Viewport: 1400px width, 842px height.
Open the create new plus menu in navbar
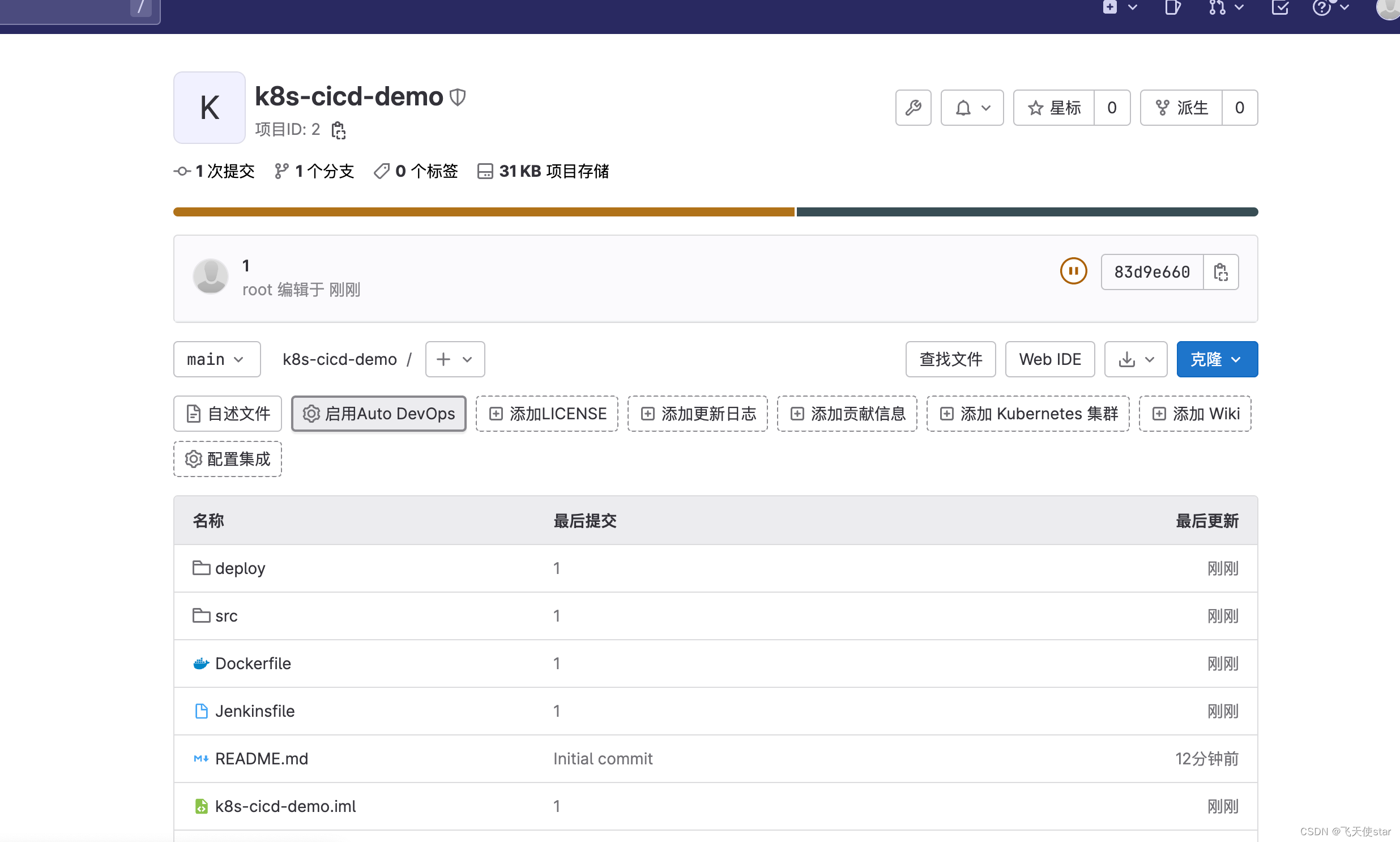[x=1119, y=7]
